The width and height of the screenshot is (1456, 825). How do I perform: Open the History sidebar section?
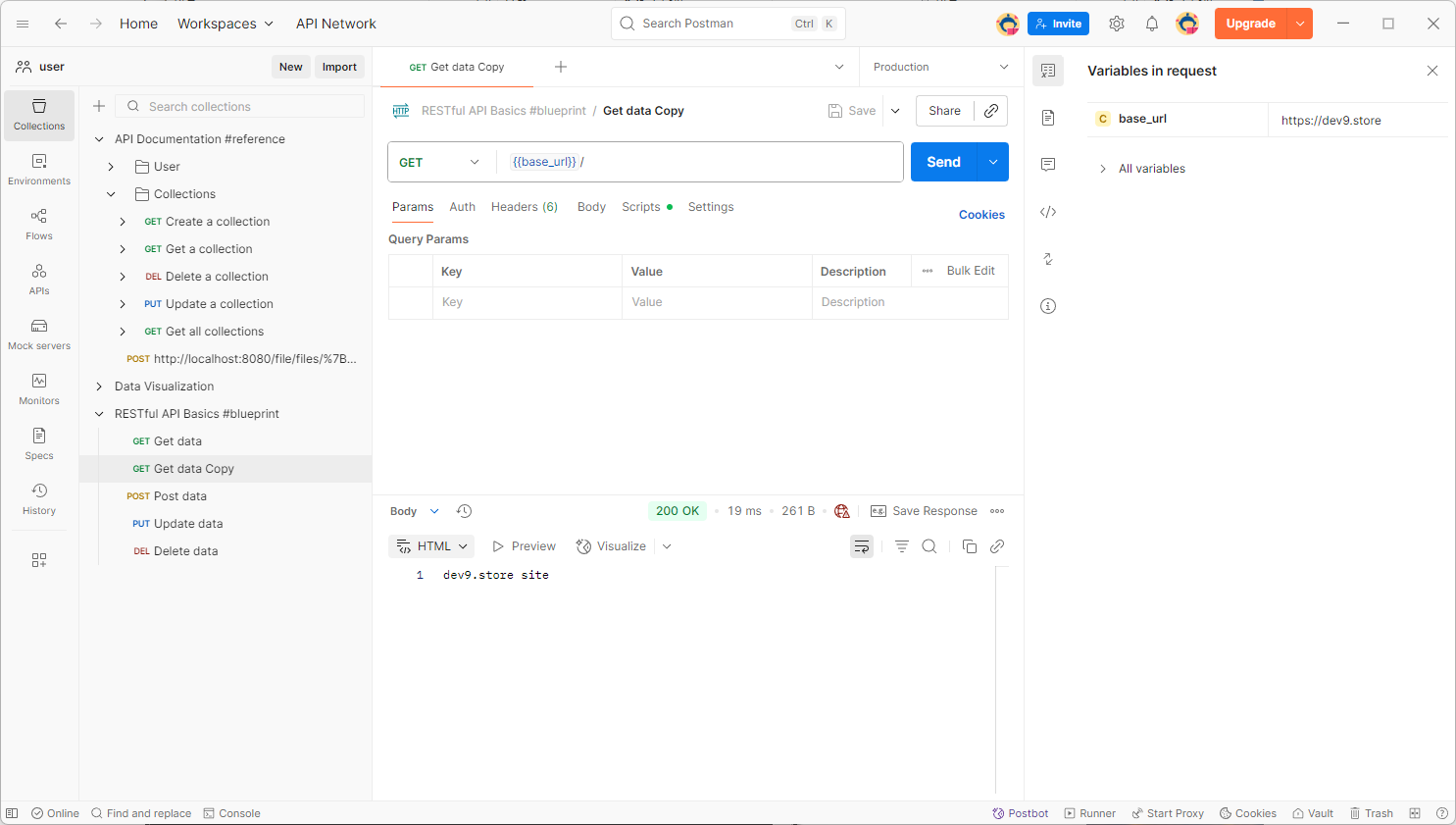point(39,499)
